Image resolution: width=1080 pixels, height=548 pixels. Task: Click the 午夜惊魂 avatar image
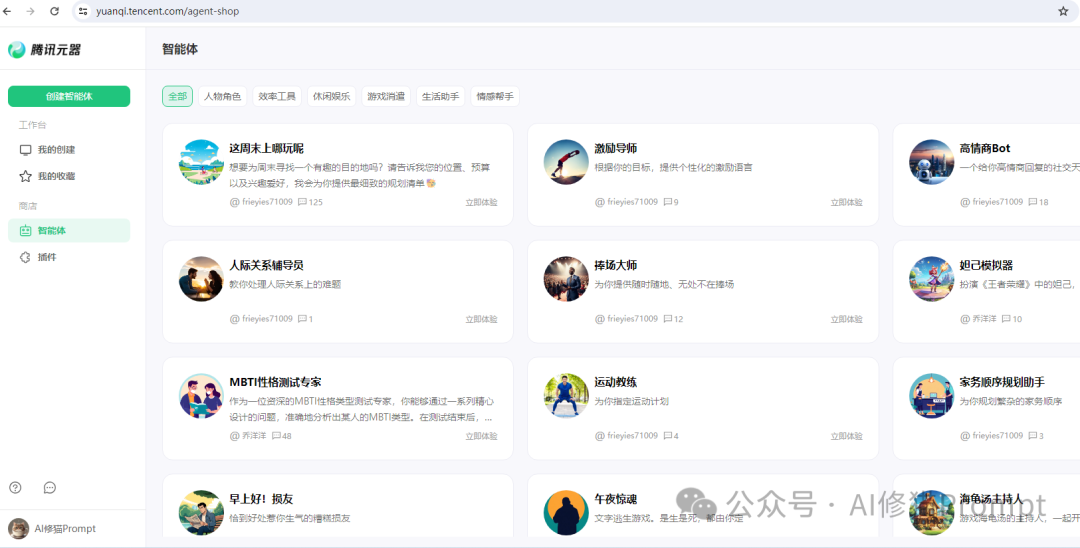(x=566, y=513)
